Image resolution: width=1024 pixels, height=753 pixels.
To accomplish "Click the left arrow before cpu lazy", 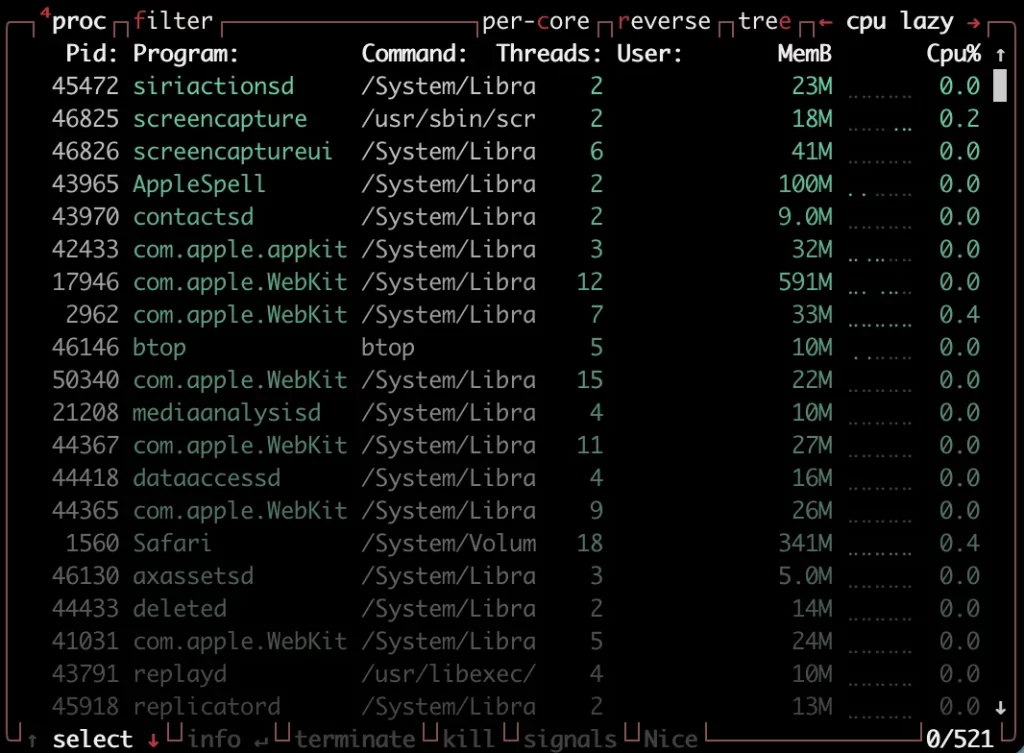I will click(x=825, y=22).
